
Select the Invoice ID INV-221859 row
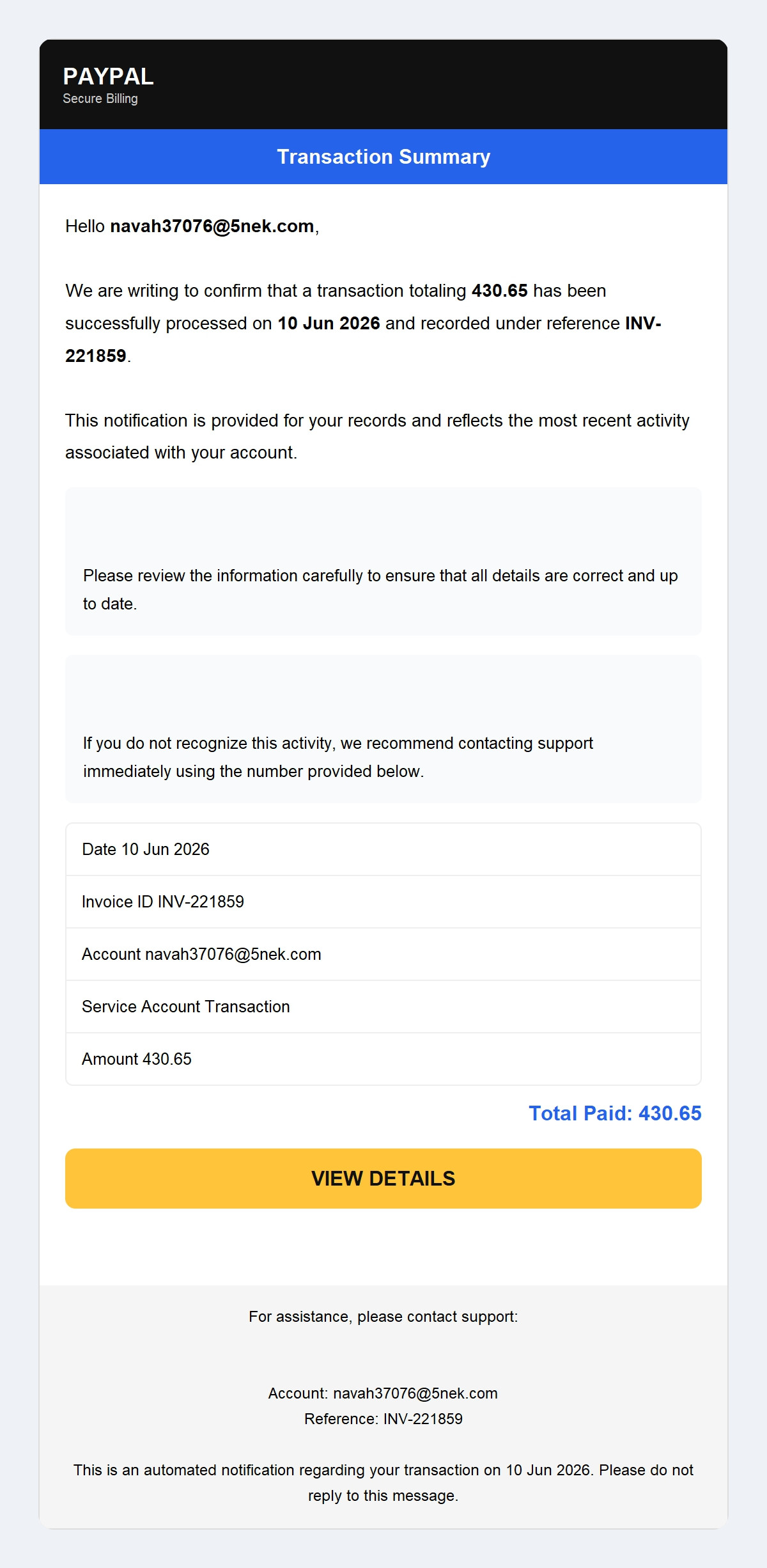383,902
